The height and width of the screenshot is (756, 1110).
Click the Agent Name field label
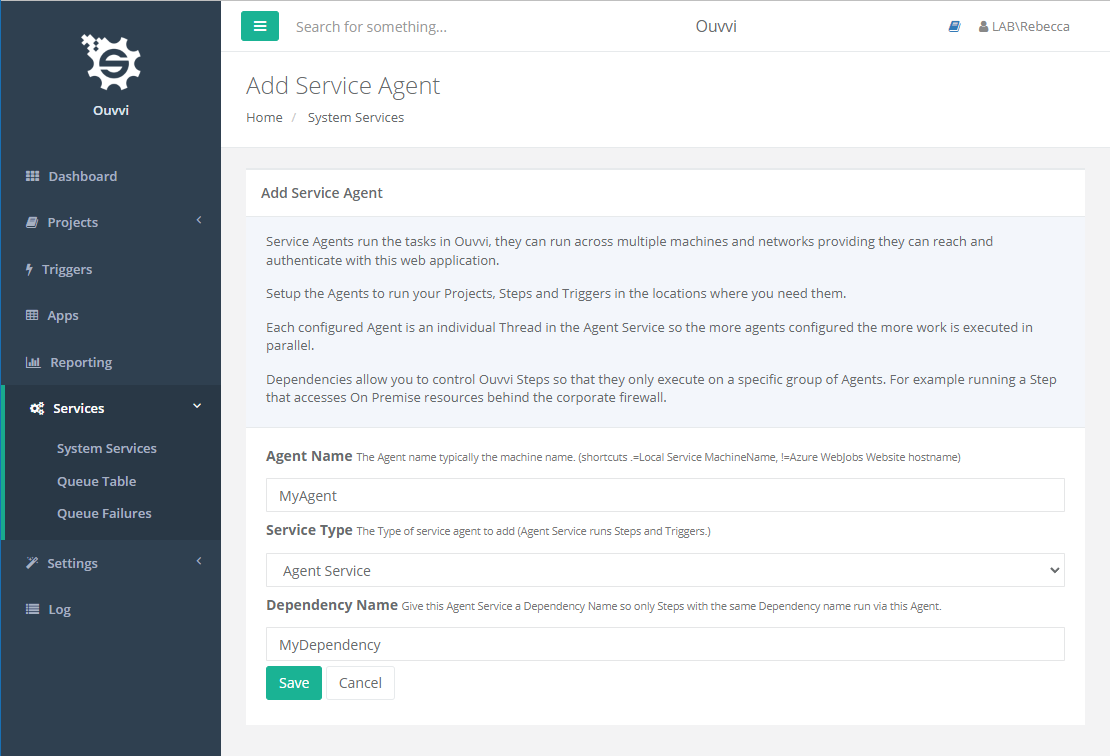[x=309, y=457]
